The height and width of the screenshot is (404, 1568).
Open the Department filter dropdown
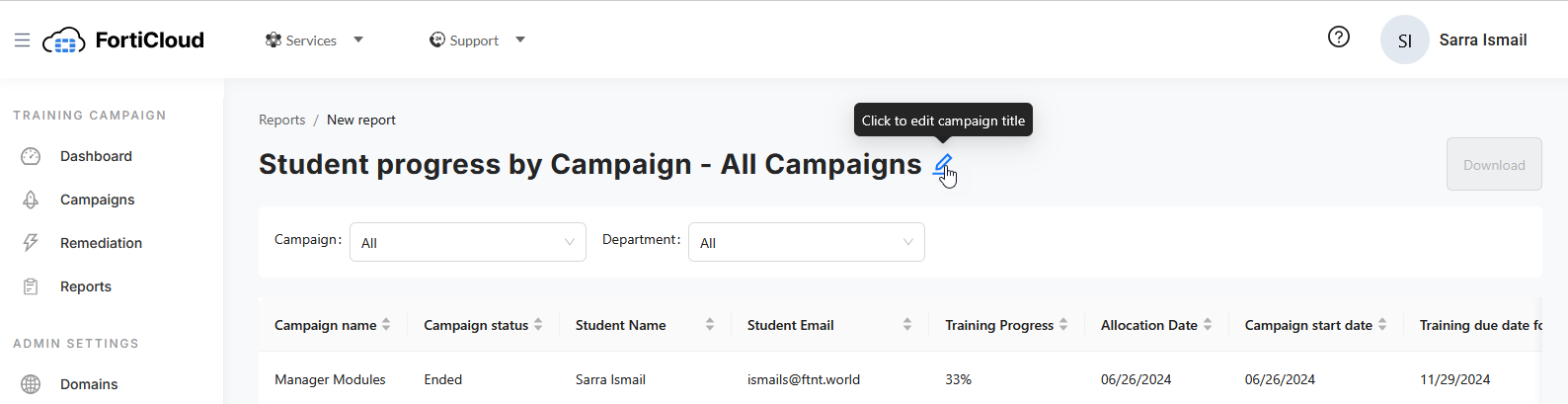(x=806, y=242)
